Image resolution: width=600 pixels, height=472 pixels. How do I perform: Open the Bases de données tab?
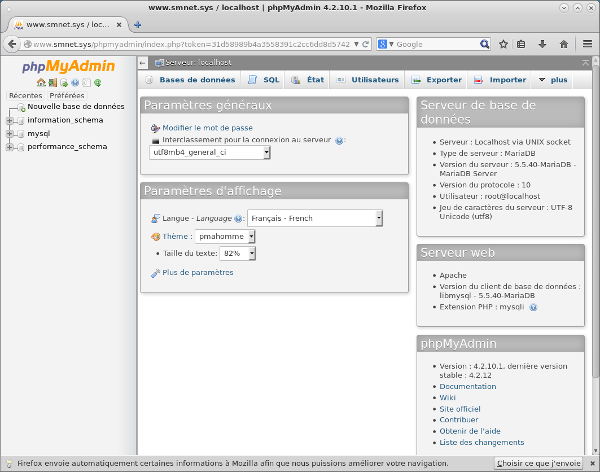[x=190, y=80]
